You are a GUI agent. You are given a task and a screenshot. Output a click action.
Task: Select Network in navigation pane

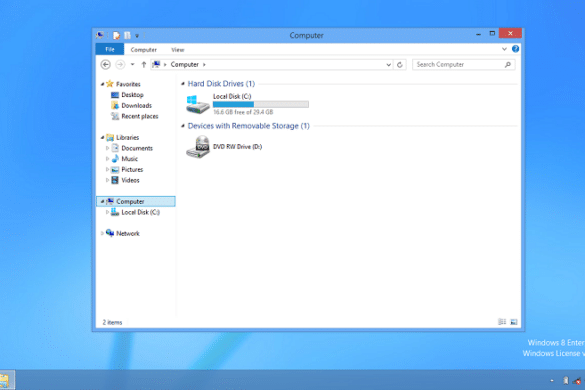(x=128, y=234)
